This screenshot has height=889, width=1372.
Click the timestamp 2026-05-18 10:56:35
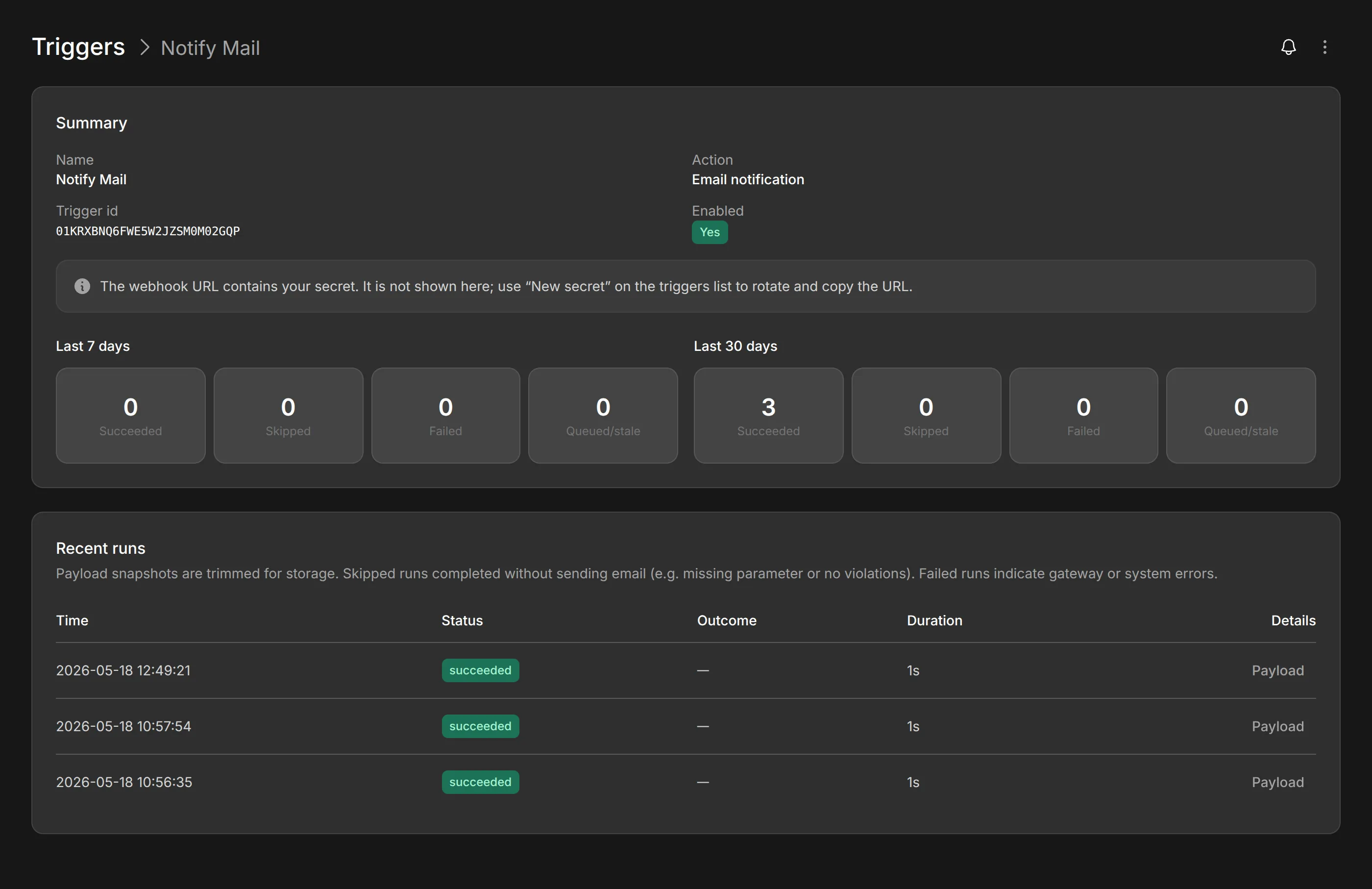coord(124,782)
